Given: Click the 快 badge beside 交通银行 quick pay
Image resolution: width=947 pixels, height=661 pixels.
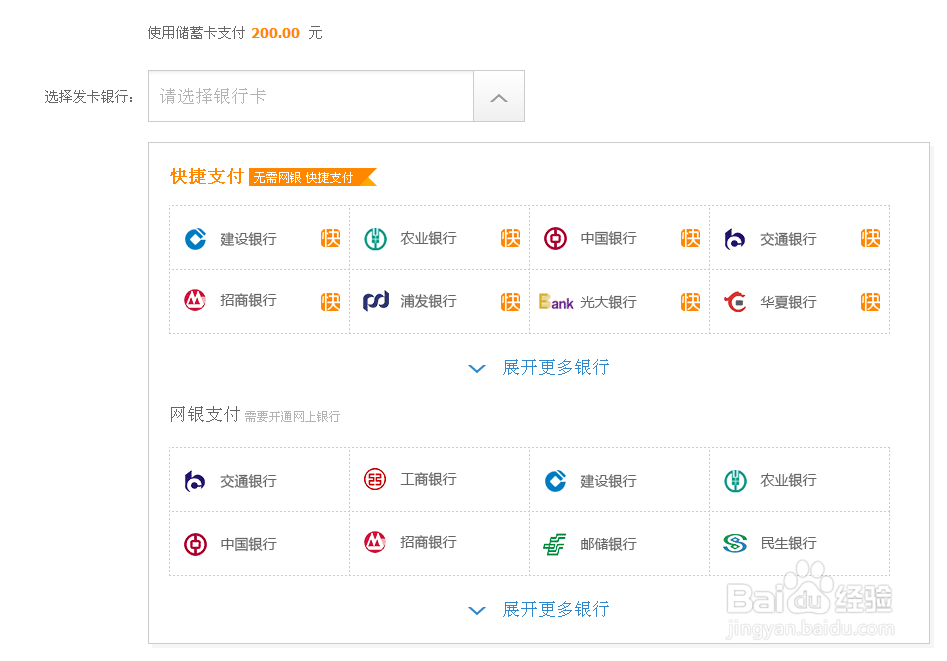Looking at the screenshot, I should (870, 239).
